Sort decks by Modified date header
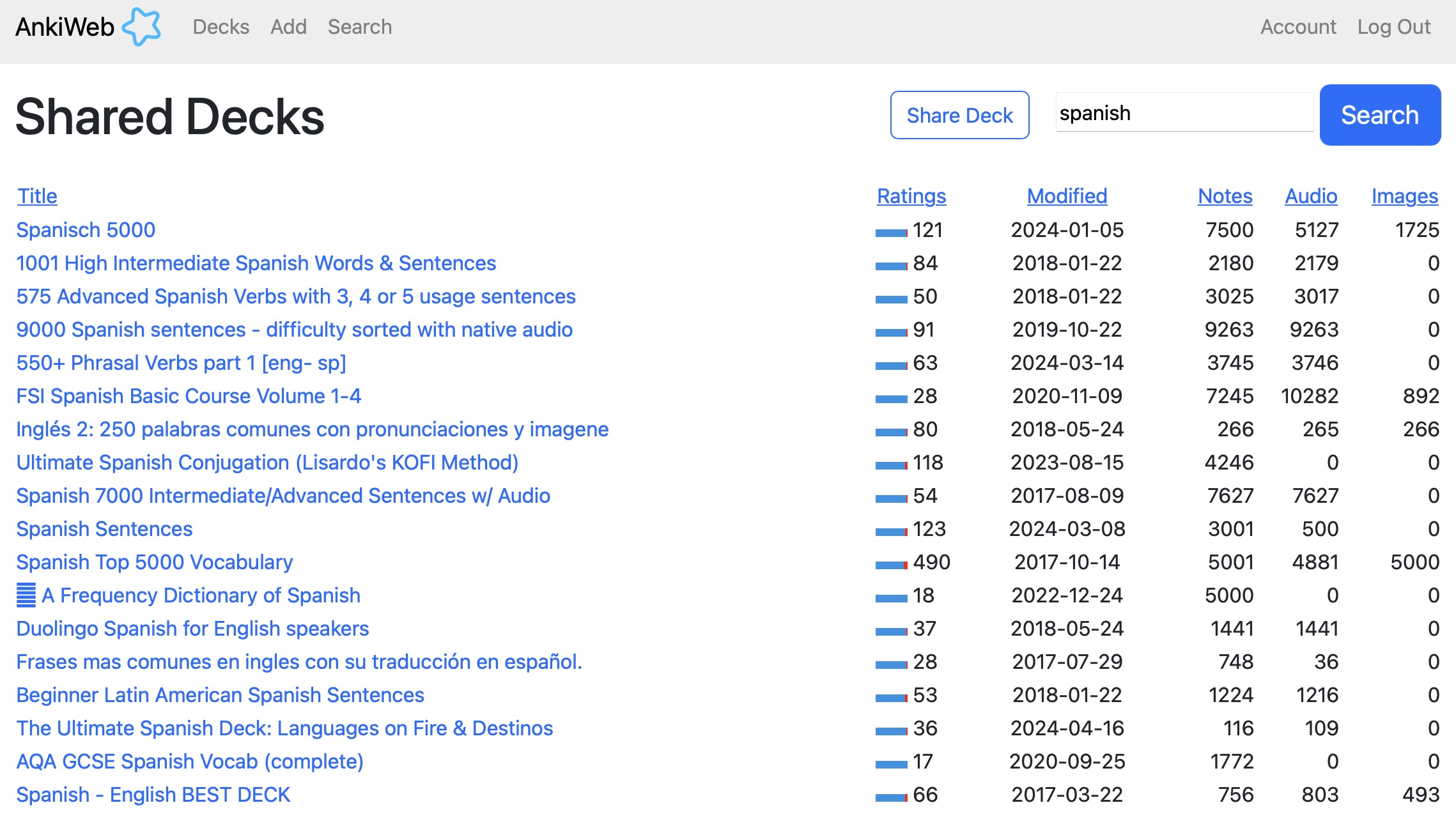Screen dimensions: 1456x819 (1067, 196)
